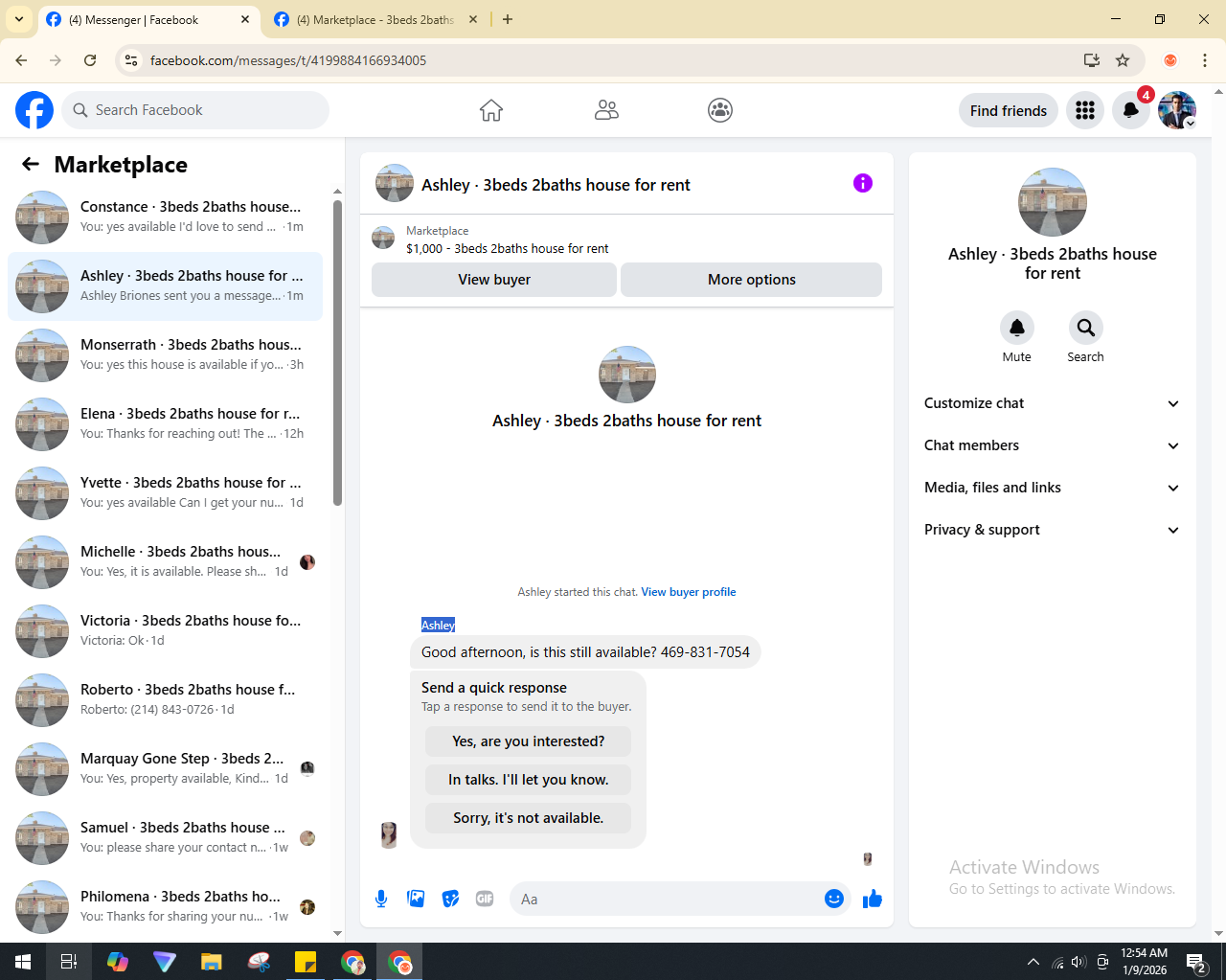
Task: Open the Facebook logo home link
Action: tap(34, 110)
